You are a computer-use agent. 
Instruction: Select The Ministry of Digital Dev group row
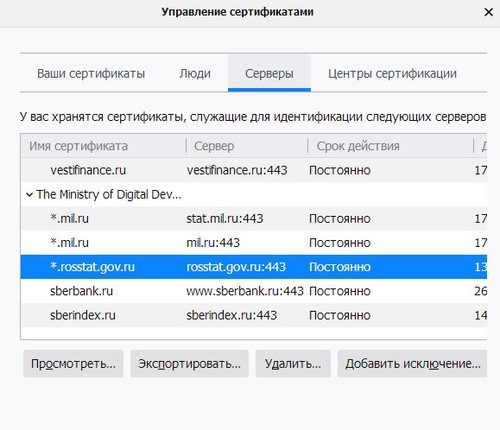(x=254, y=195)
